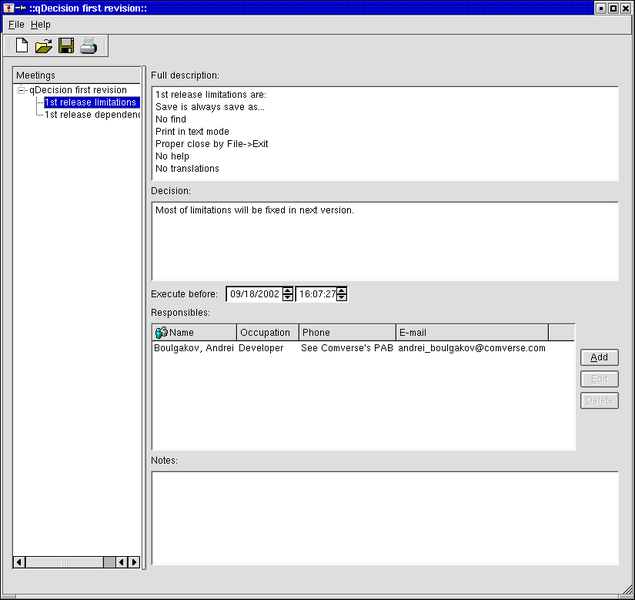Click the Add responsible button
This screenshot has height=600, width=635.
click(599, 357)
